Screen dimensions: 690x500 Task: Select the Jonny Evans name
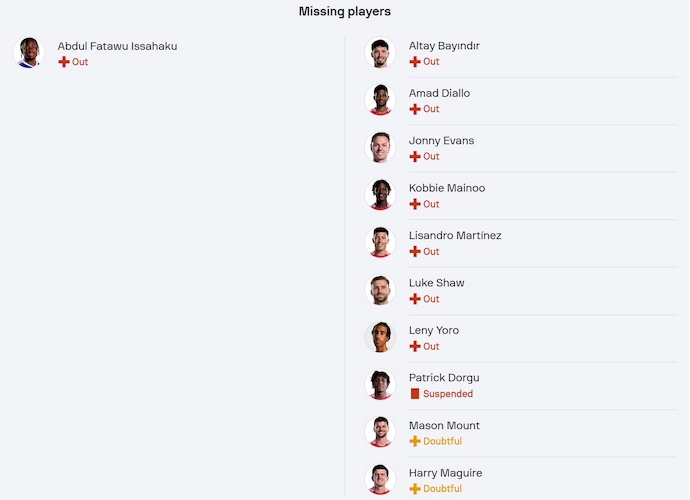(x=441, y=141)
